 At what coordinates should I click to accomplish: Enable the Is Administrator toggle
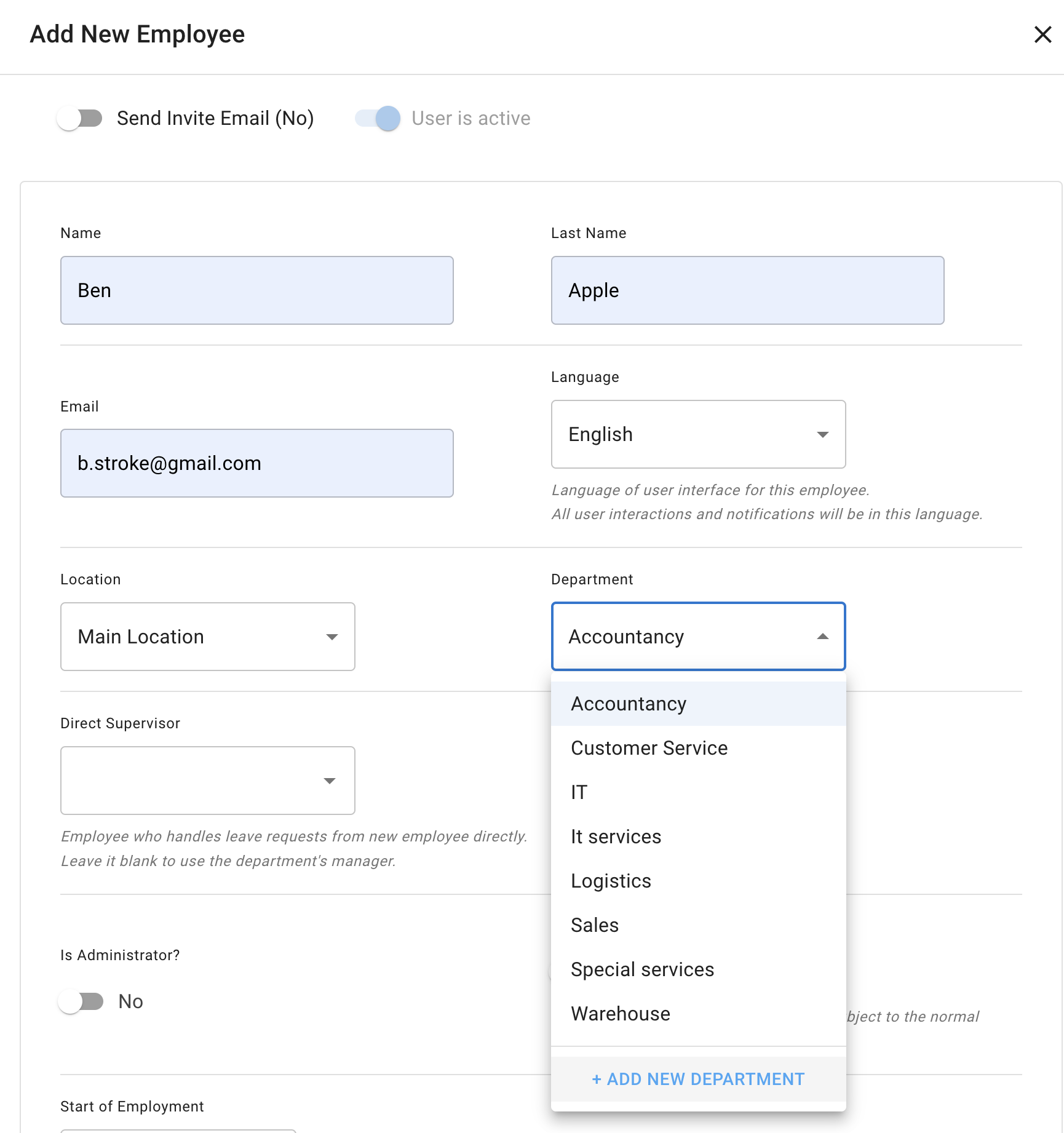tap(81, 1001)
